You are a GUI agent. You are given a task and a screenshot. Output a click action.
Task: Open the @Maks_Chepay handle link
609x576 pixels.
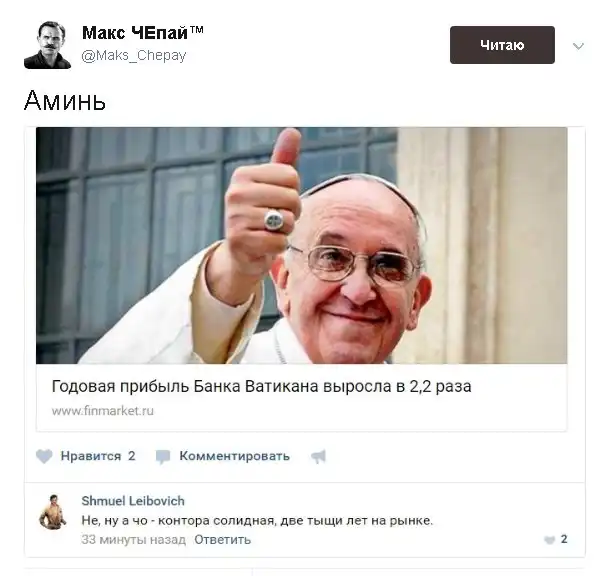134,56
